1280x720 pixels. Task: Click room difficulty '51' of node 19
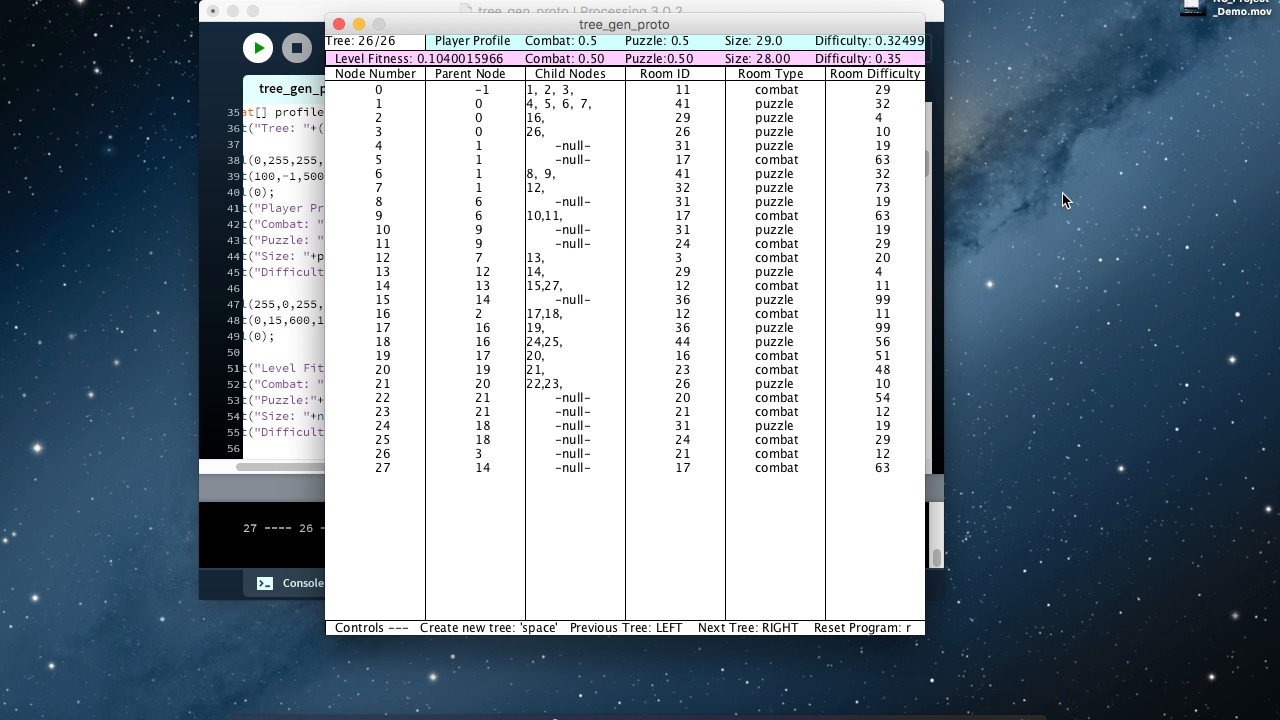tap(882, 356)
